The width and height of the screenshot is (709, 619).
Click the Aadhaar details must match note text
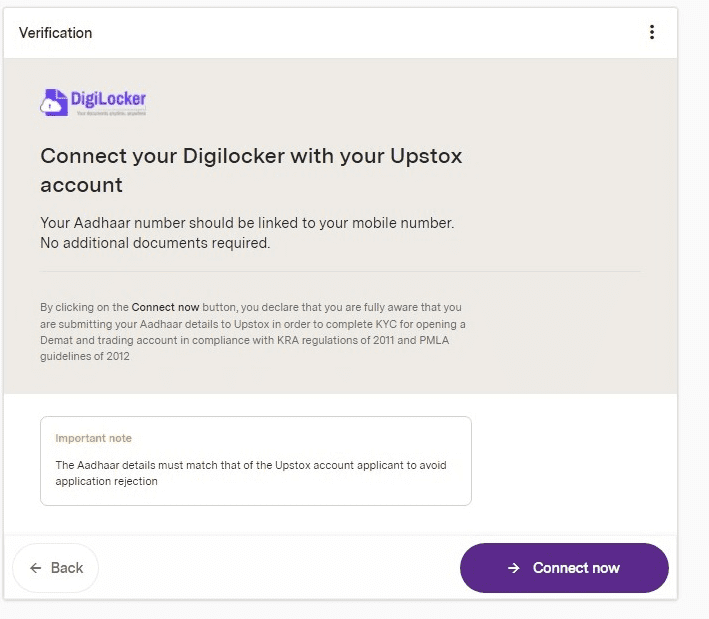point(251,465)
